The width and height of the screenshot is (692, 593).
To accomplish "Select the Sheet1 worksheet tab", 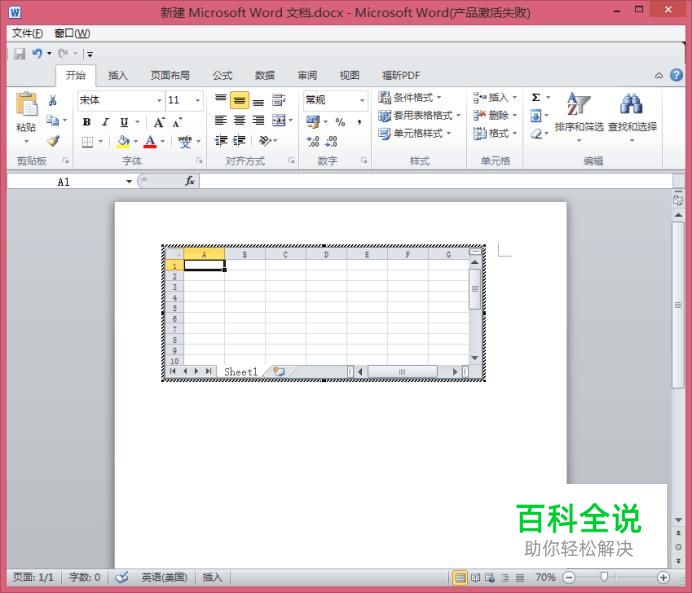I will pyautogui.click(x=241, y=372).
